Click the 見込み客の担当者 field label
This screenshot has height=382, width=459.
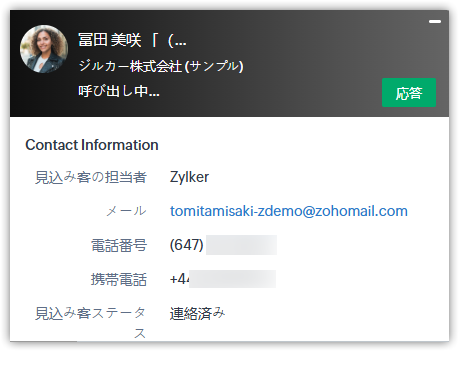click(91, 177)
